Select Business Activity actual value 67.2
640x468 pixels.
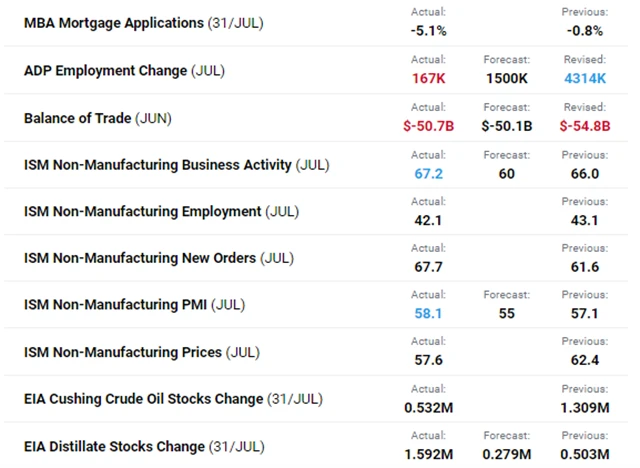click(x=428, y=172)
